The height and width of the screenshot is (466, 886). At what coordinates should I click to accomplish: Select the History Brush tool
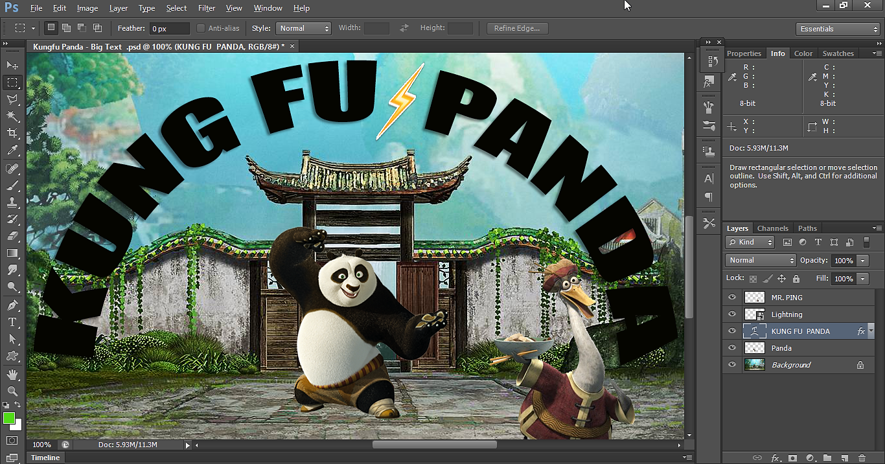tap(12, 219)
